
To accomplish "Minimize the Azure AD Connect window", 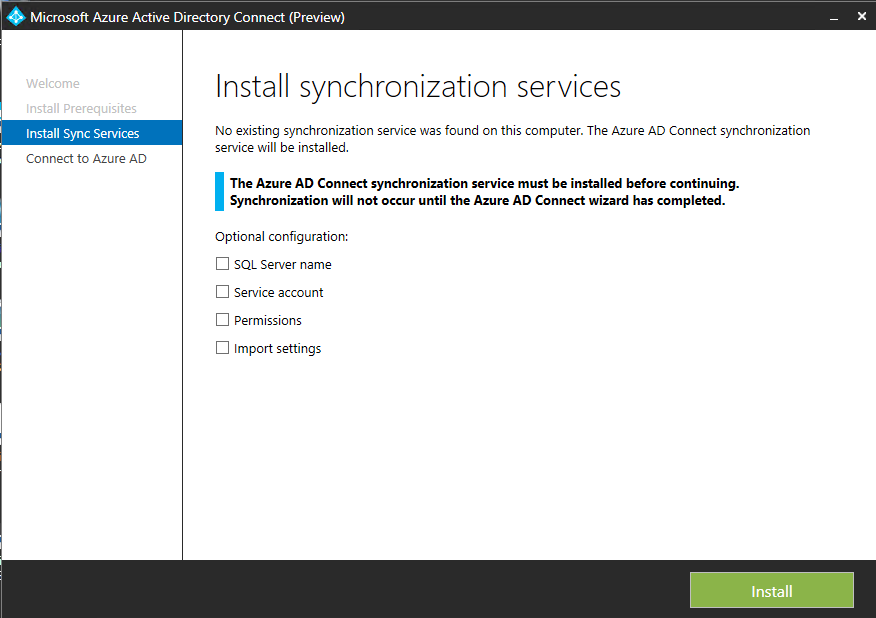I will [x=830, y=16].
